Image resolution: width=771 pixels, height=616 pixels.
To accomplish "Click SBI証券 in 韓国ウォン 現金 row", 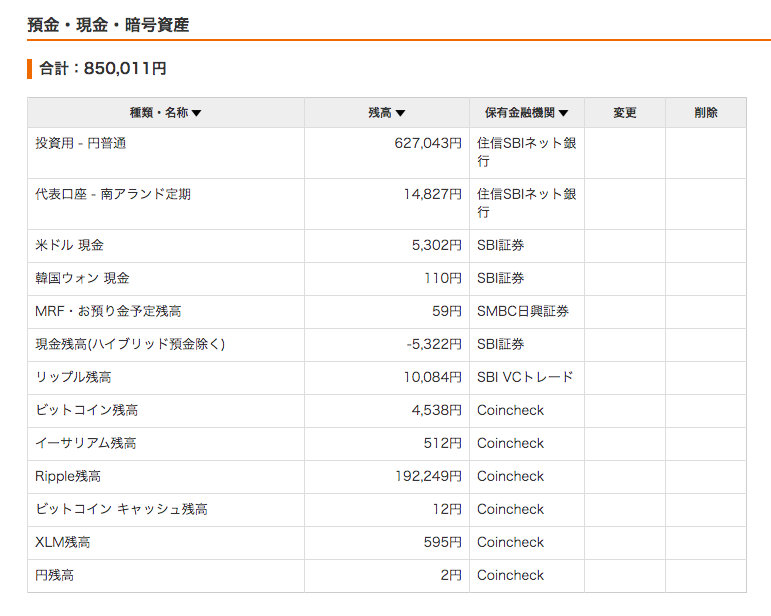I will pyautogui.click(x=500, y=278).
